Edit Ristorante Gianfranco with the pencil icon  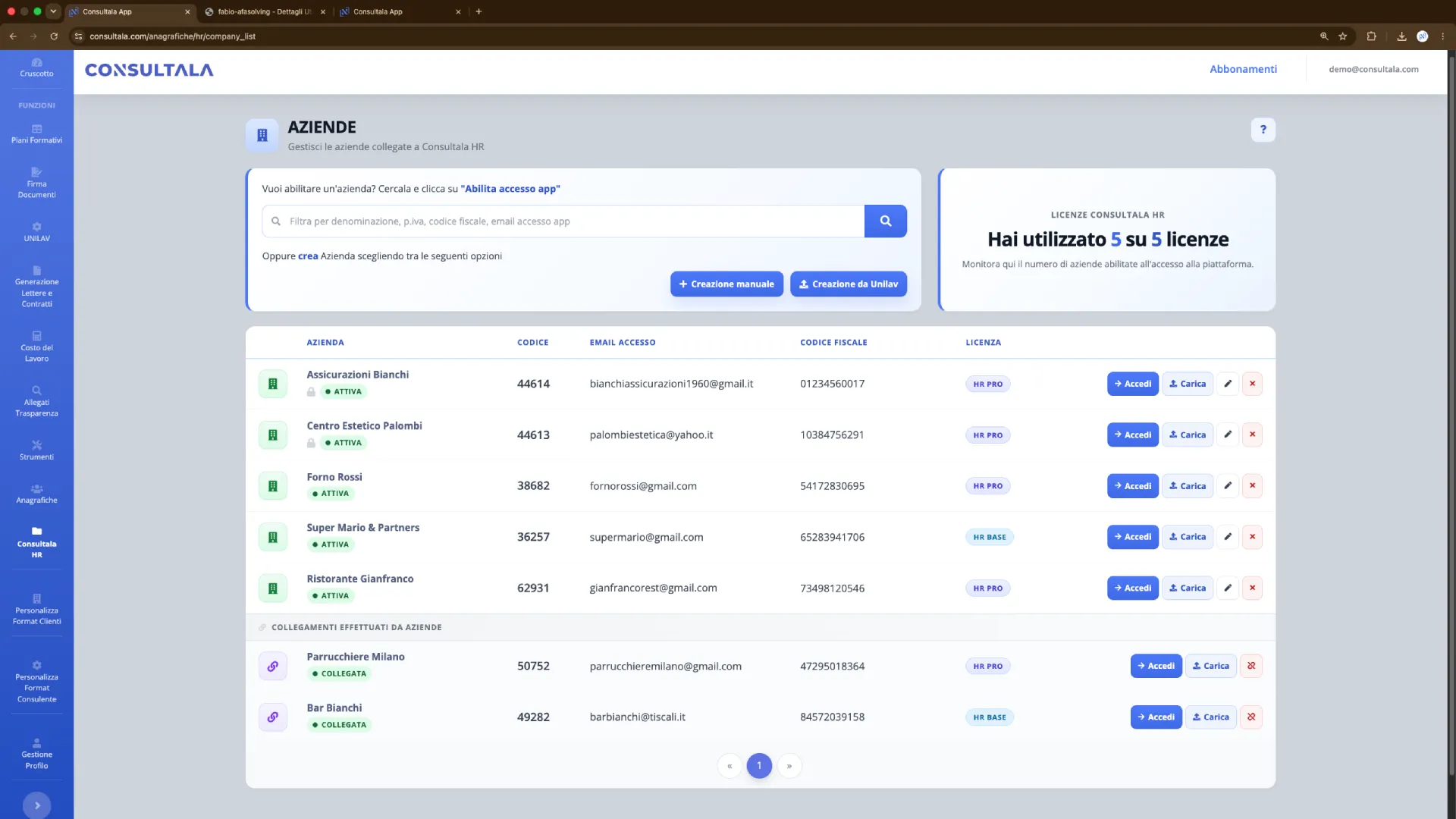1228,588
